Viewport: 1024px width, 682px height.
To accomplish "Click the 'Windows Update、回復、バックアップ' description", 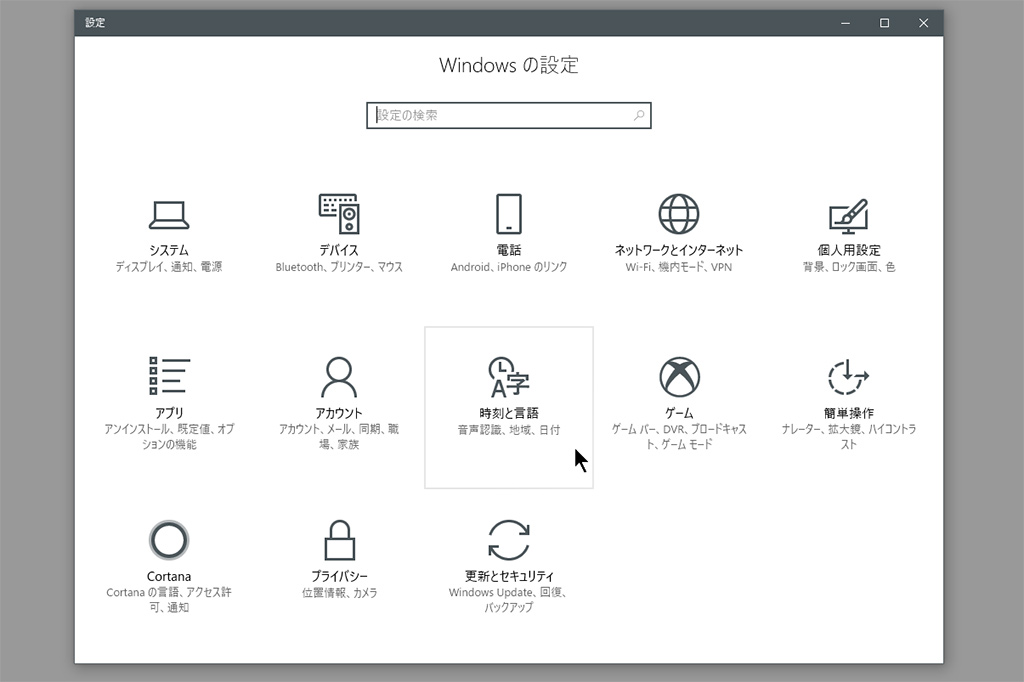I will [509, 600].
